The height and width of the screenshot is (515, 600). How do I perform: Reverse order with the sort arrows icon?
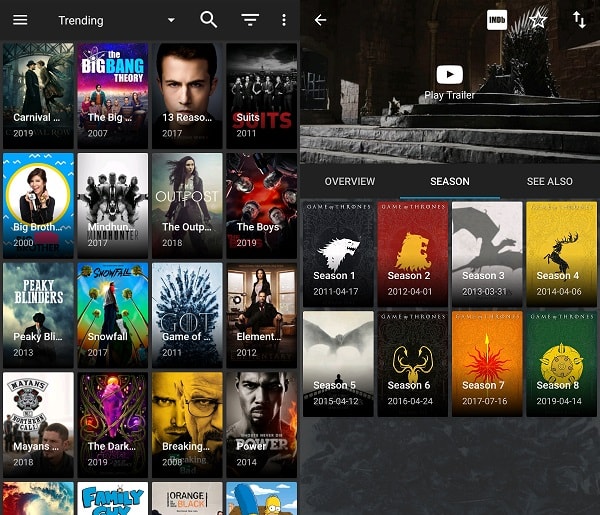tap(579, 20)
